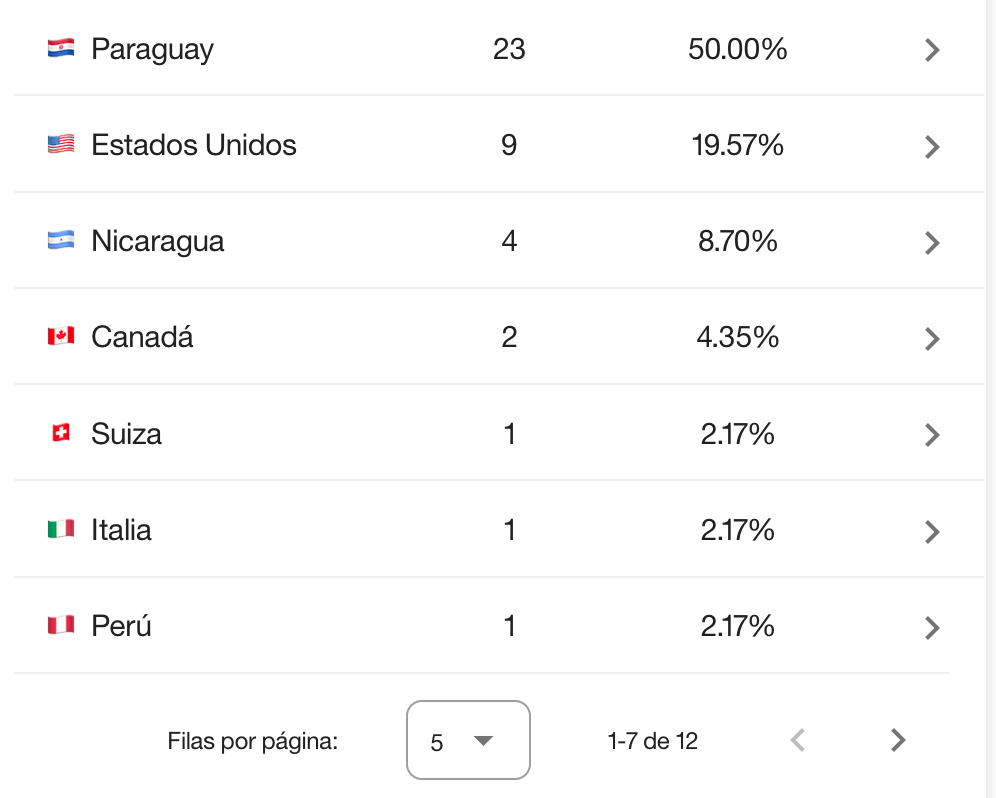The height and width of the screenshot is (798, 996).
Task: Go to next page of results
Action: [897, 740]
